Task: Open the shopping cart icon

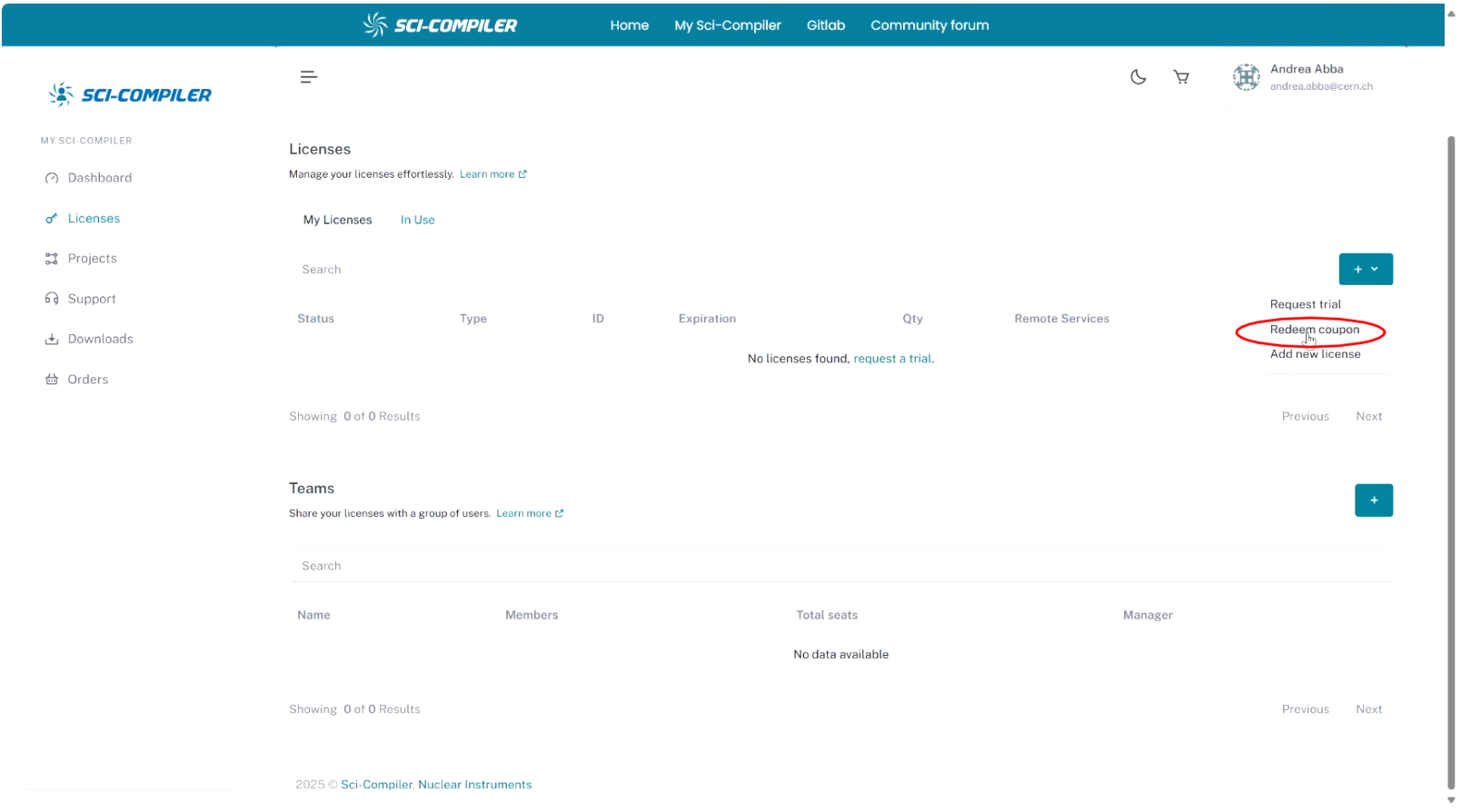Action: [x=1181, y=77]
